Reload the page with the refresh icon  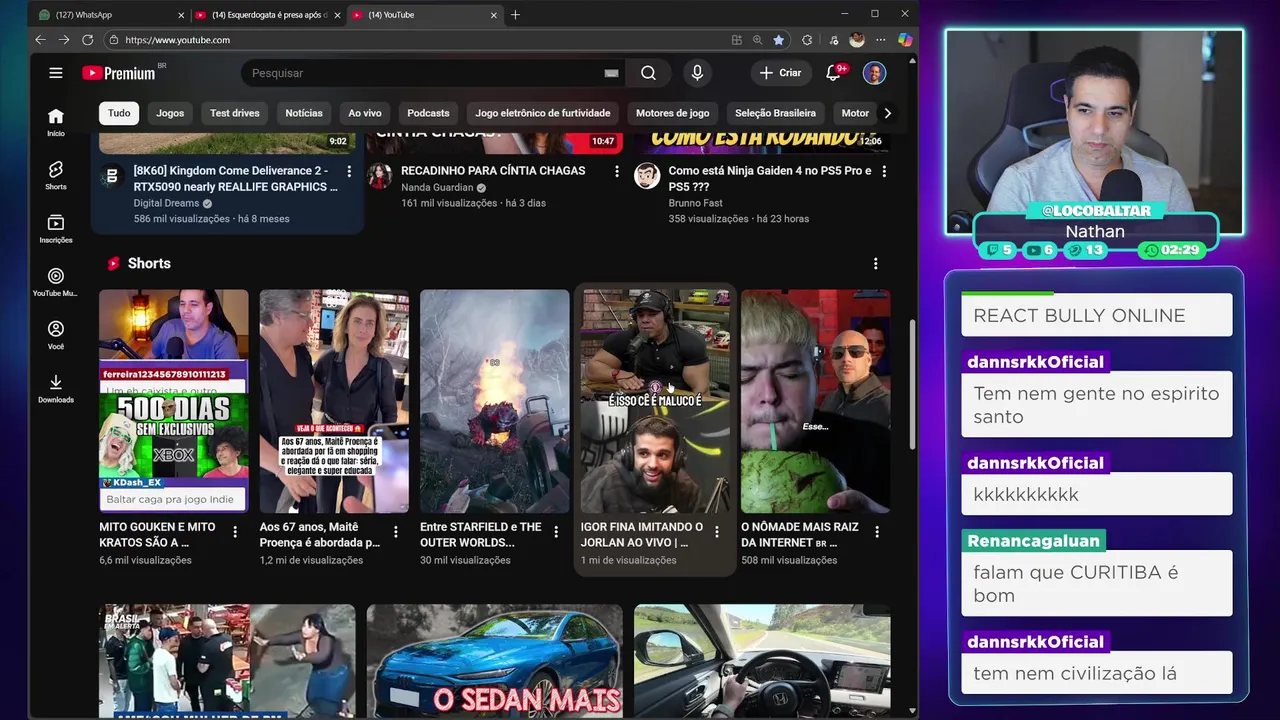pos(88,40)
